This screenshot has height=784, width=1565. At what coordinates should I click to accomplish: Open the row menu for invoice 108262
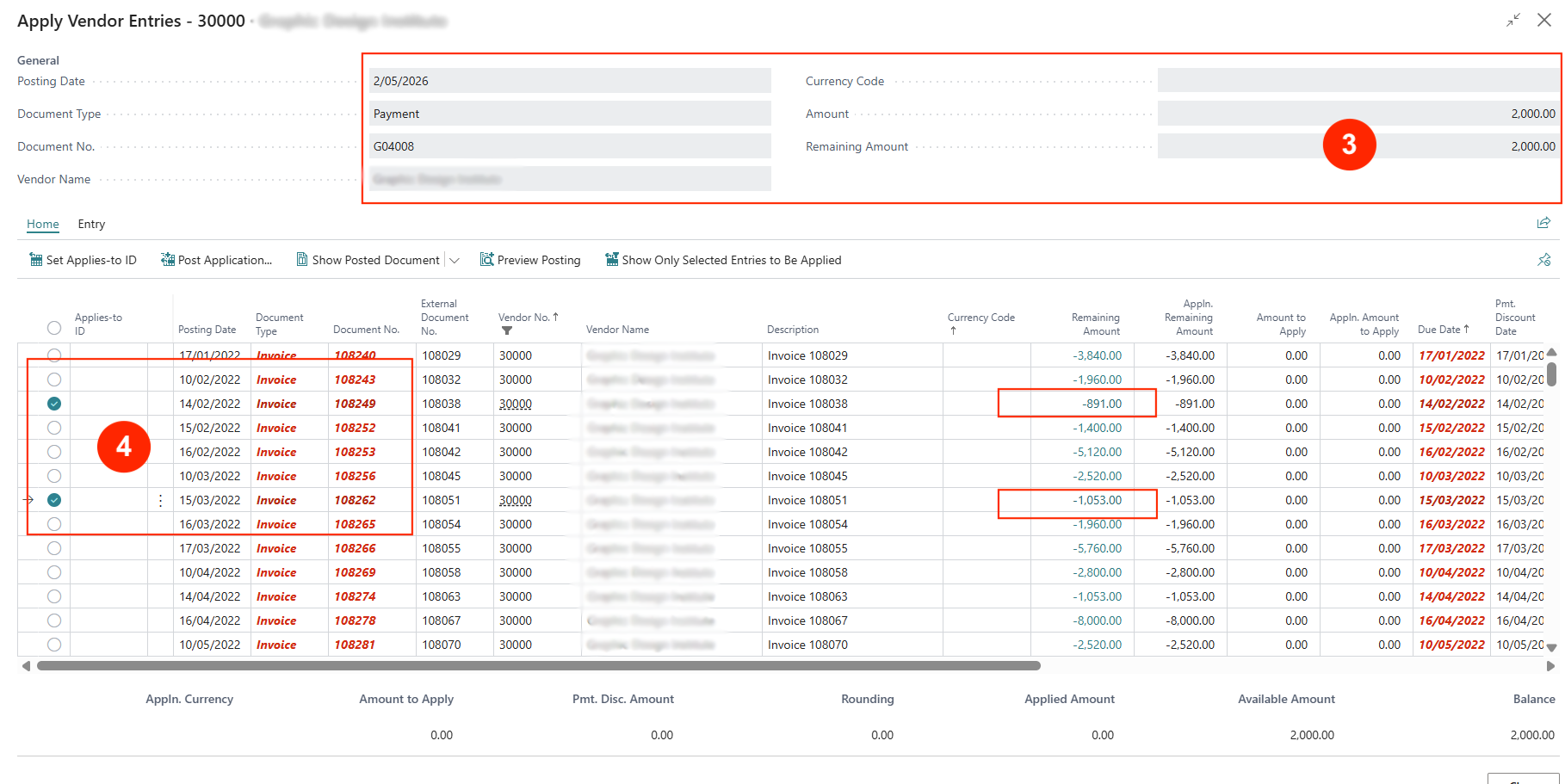tap(160, 500)
